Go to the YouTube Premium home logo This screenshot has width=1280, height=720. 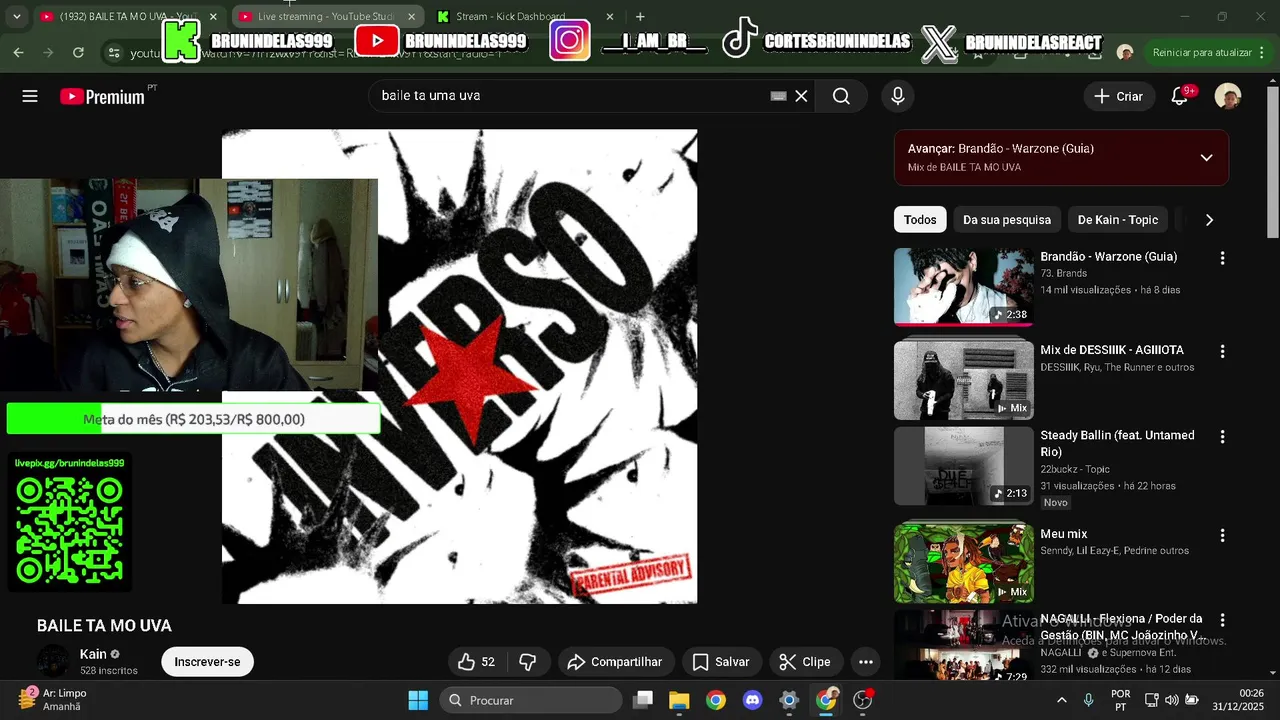tap(102, 96)
